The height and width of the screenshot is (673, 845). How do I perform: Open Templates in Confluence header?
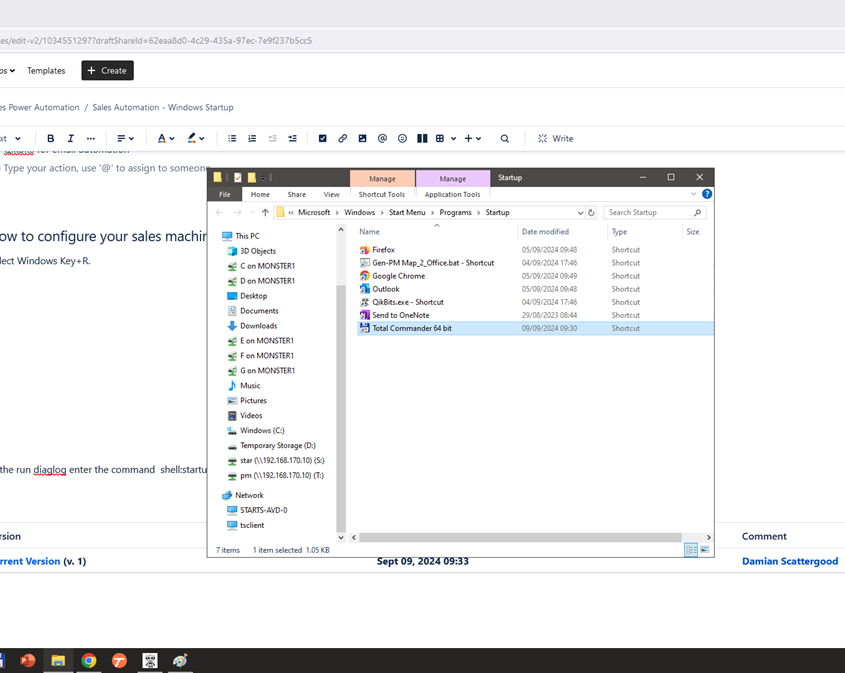point(46,71)
